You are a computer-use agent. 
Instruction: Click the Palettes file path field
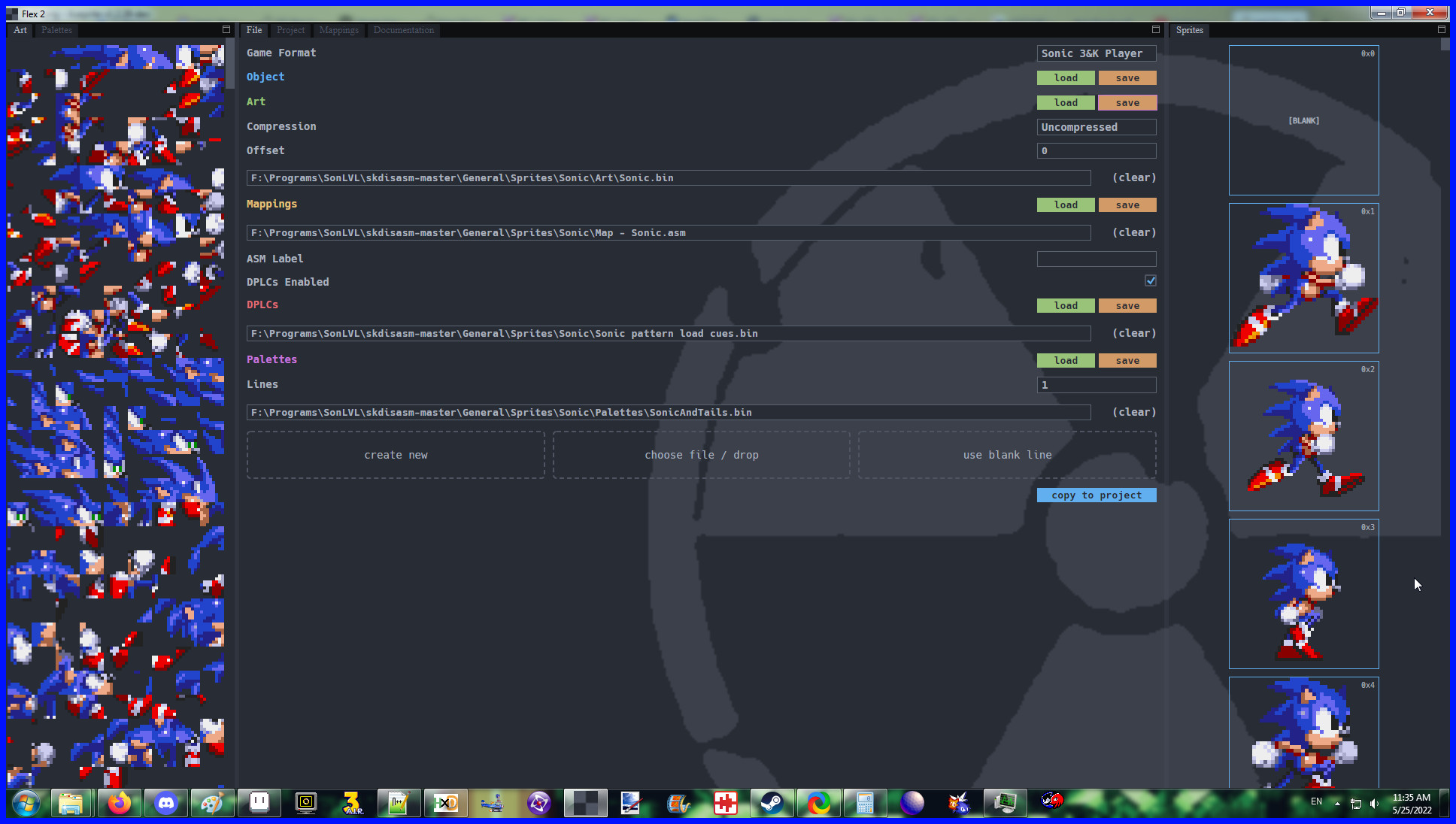tap(669, 412)
